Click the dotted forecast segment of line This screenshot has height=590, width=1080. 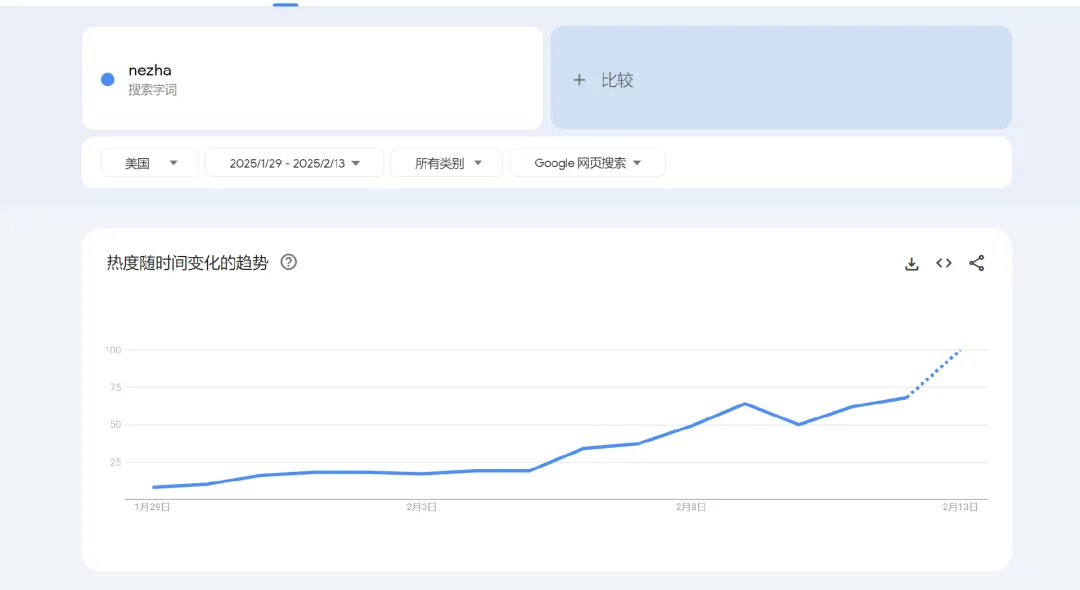tap(935, 372)
